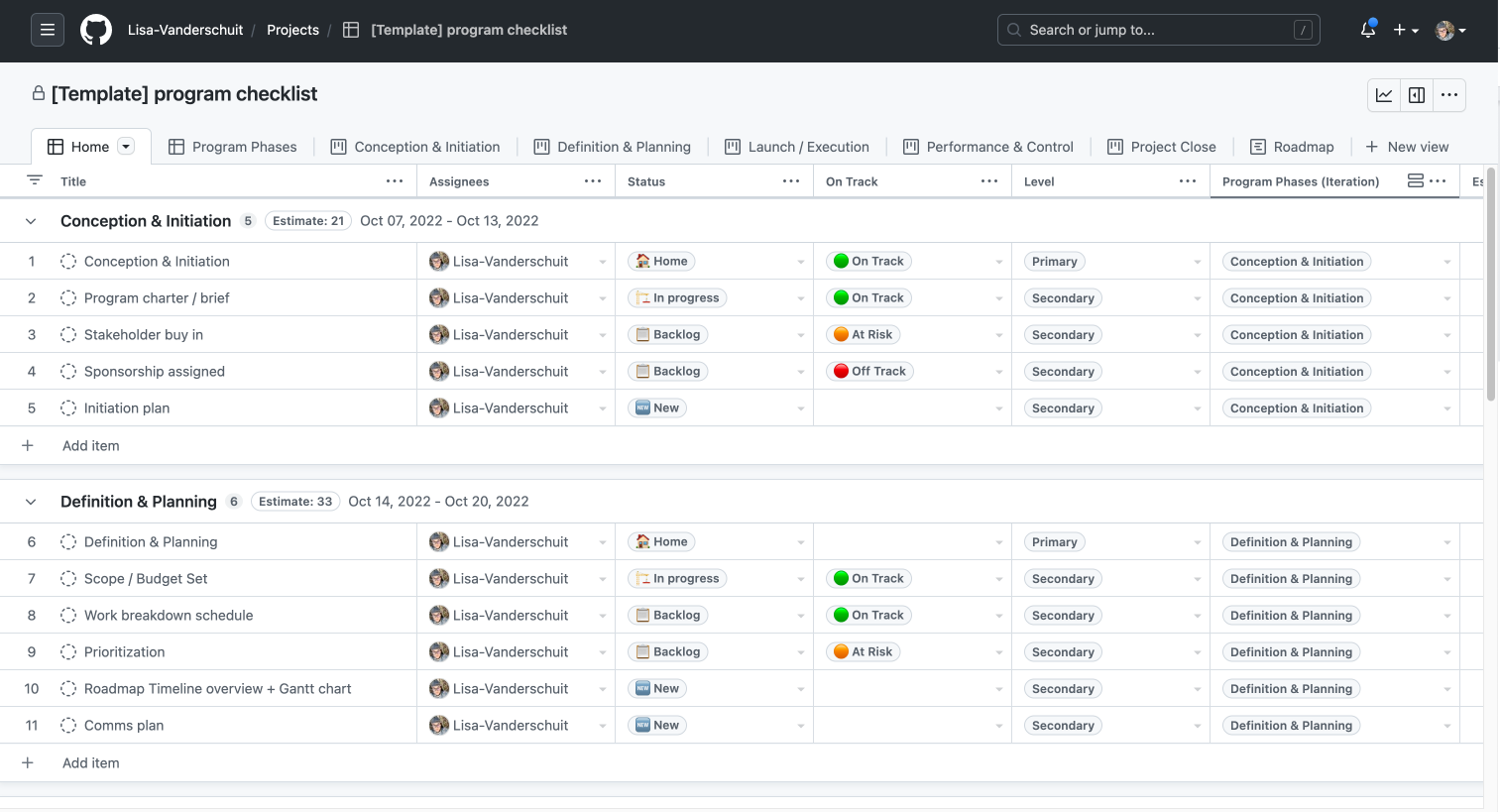The width and height of the screenshot is (1500, 812).
Task: Click Backlog status for Prioritization row
Action: (x=668, y=651)
